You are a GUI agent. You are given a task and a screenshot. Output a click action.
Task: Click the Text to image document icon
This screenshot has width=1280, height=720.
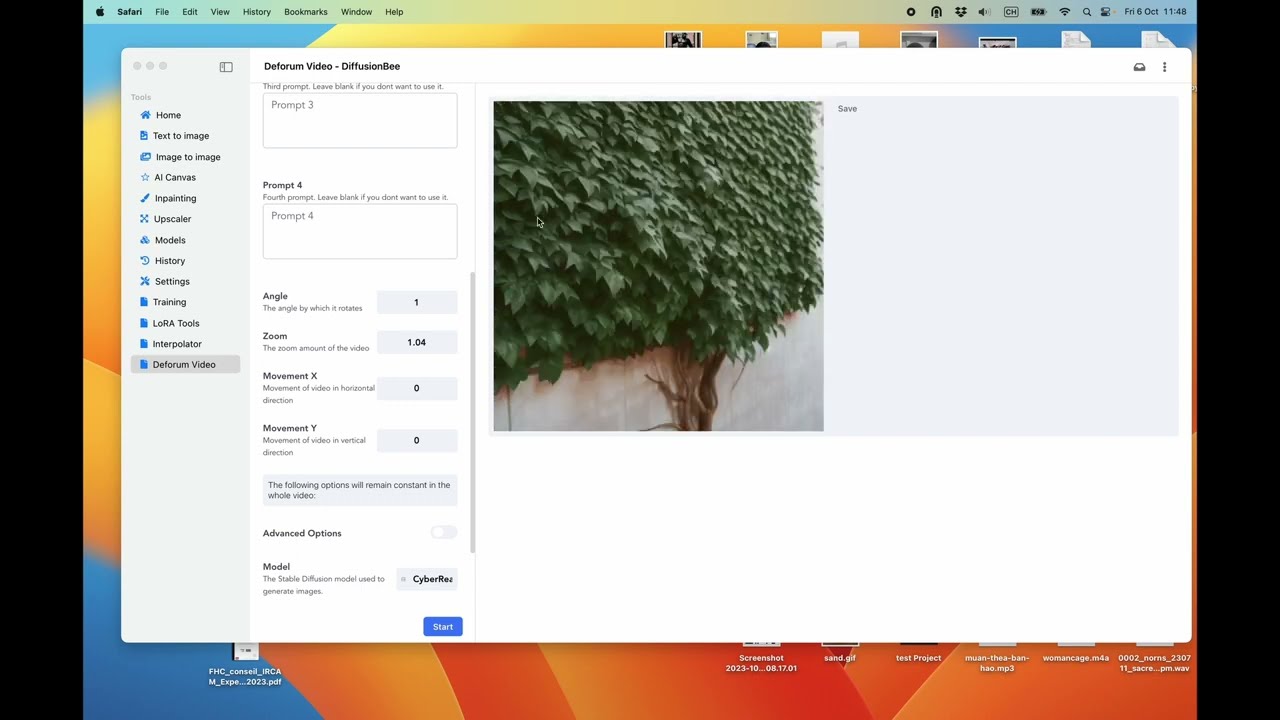click(144, 136)
